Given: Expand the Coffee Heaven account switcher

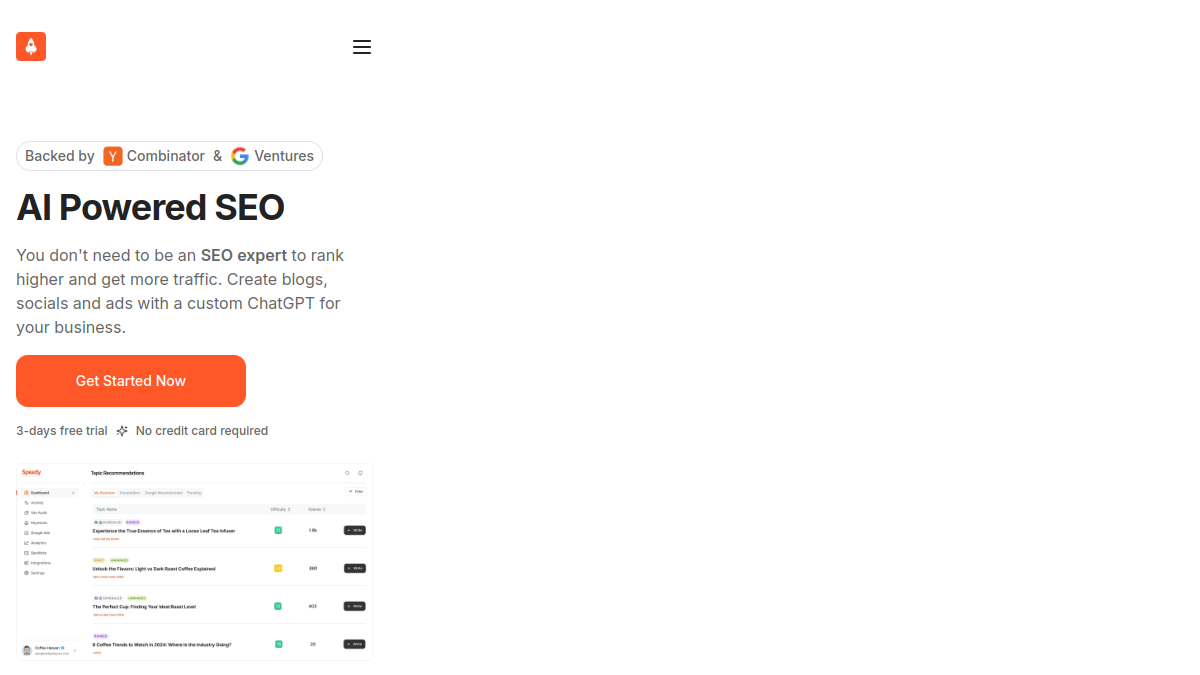Looking at the screenshot, I should point(48,650).
